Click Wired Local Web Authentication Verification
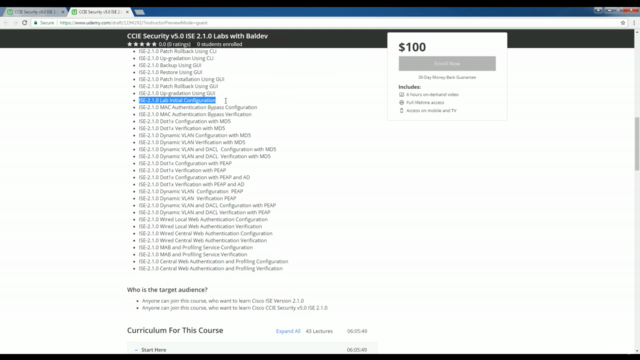This screenshot has height=360, width=640. [x=200, y=226]
